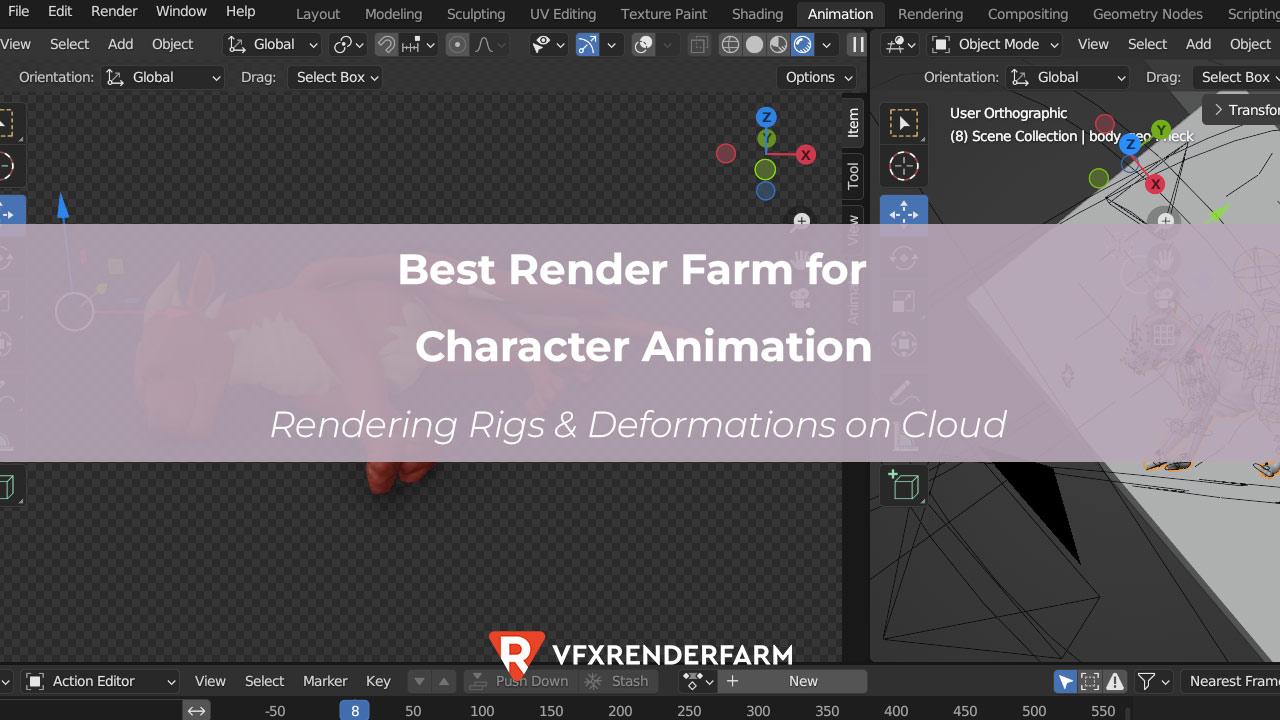
Task: Switch to the Modeling workspace tab
Action: coord(393,14)
